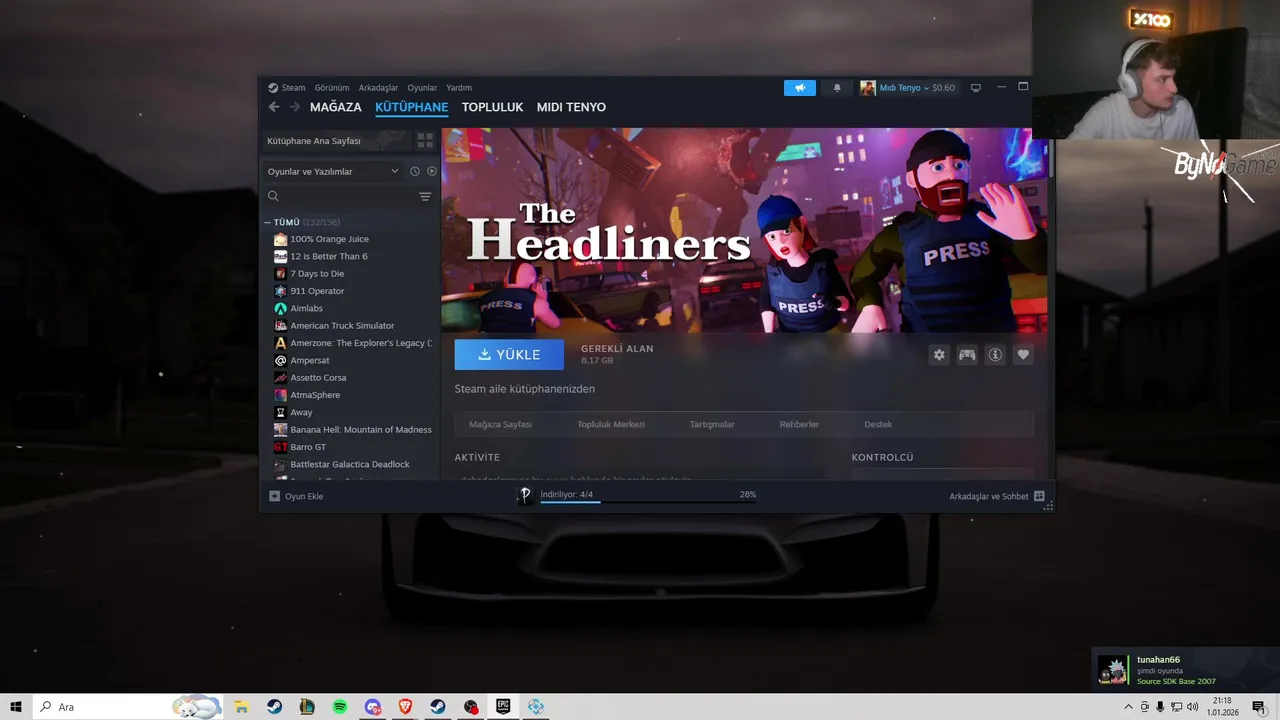Viewport: 1280px width, 720px height.
Task: Click Arkadaşlar ve Sohbet button
Action: tap(997, 496)
